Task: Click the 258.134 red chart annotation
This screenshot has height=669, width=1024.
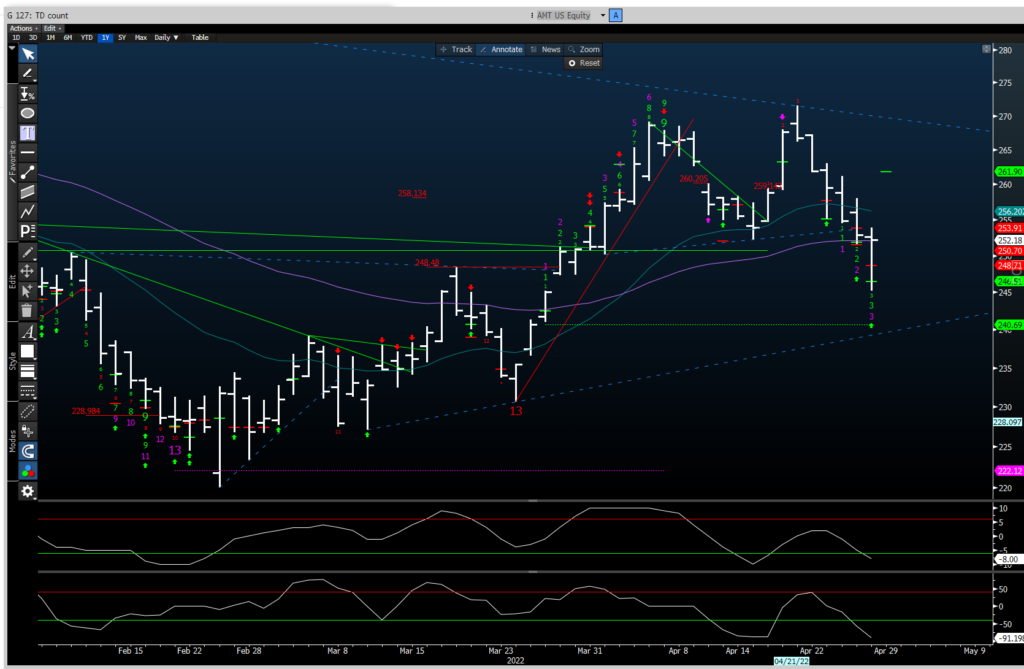Action: pos(412,193)
